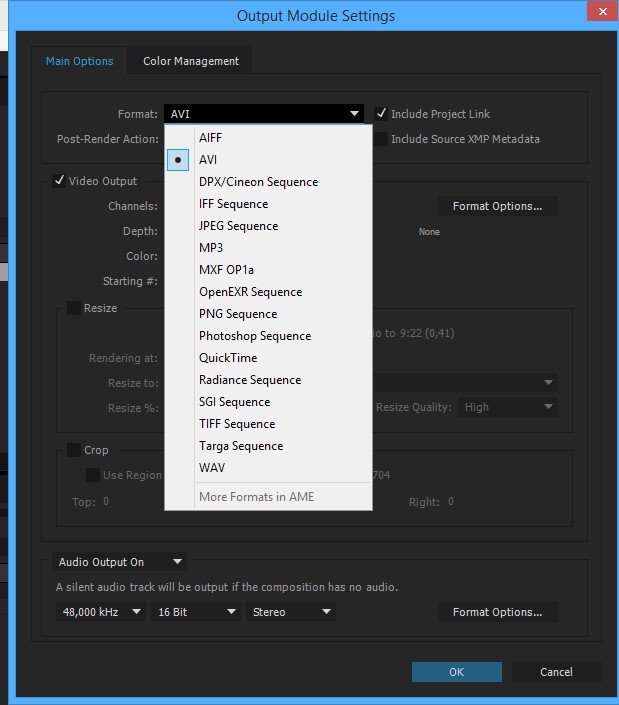Close the Output Module Settings dialog
The width and height of the screenshot is (619, 705).
603,11
